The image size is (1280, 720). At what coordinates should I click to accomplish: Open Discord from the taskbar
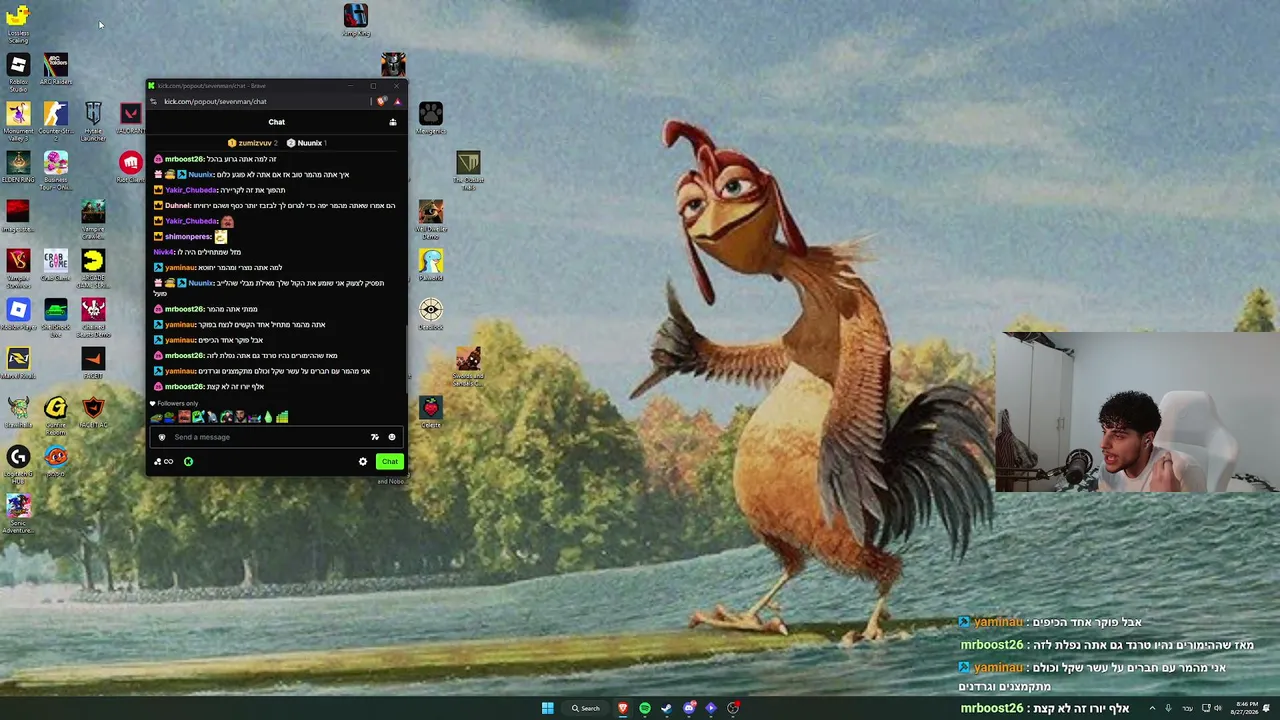[689, 708]
